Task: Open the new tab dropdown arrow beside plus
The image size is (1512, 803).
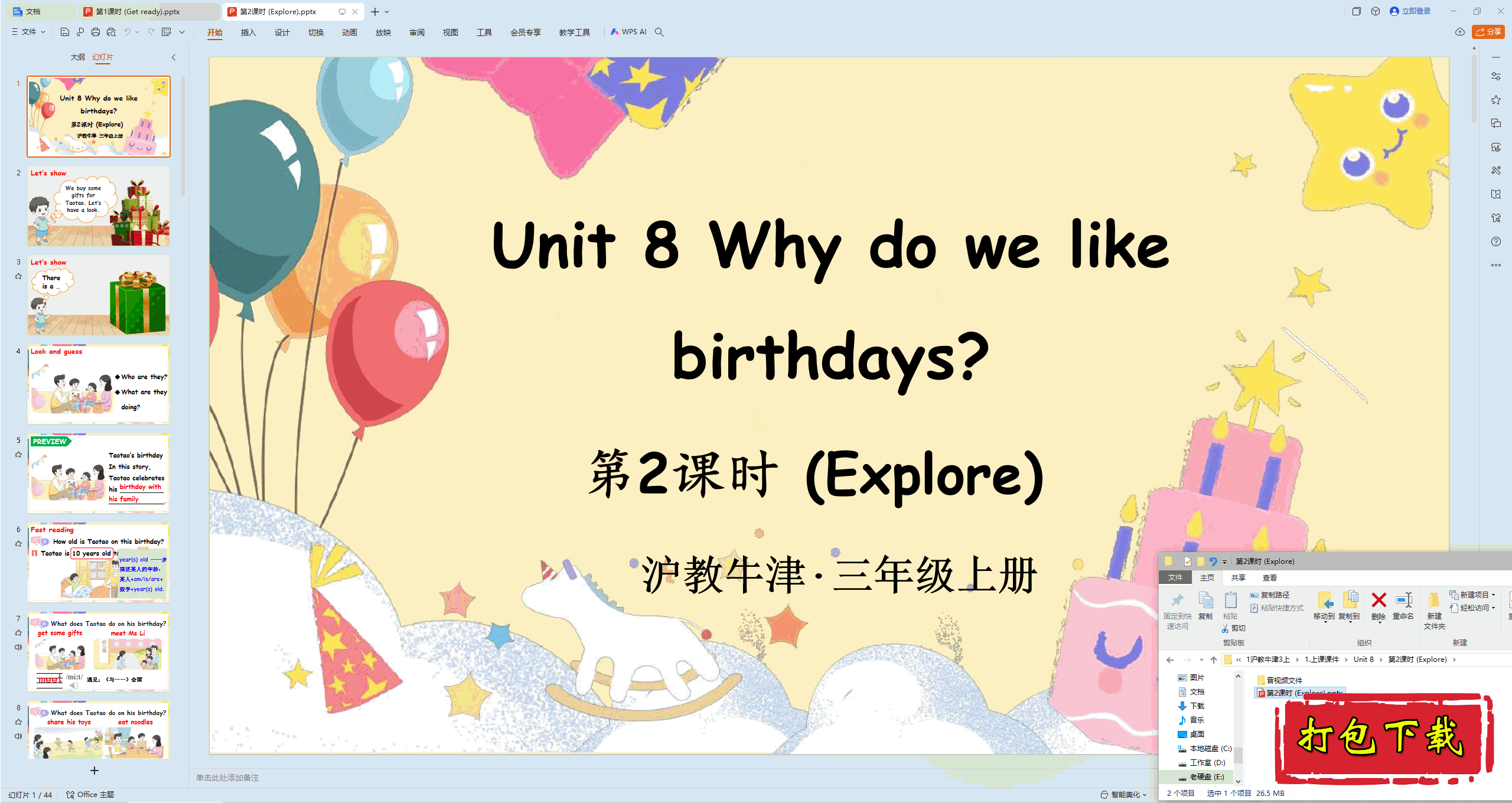Action: tap(387, 12)
